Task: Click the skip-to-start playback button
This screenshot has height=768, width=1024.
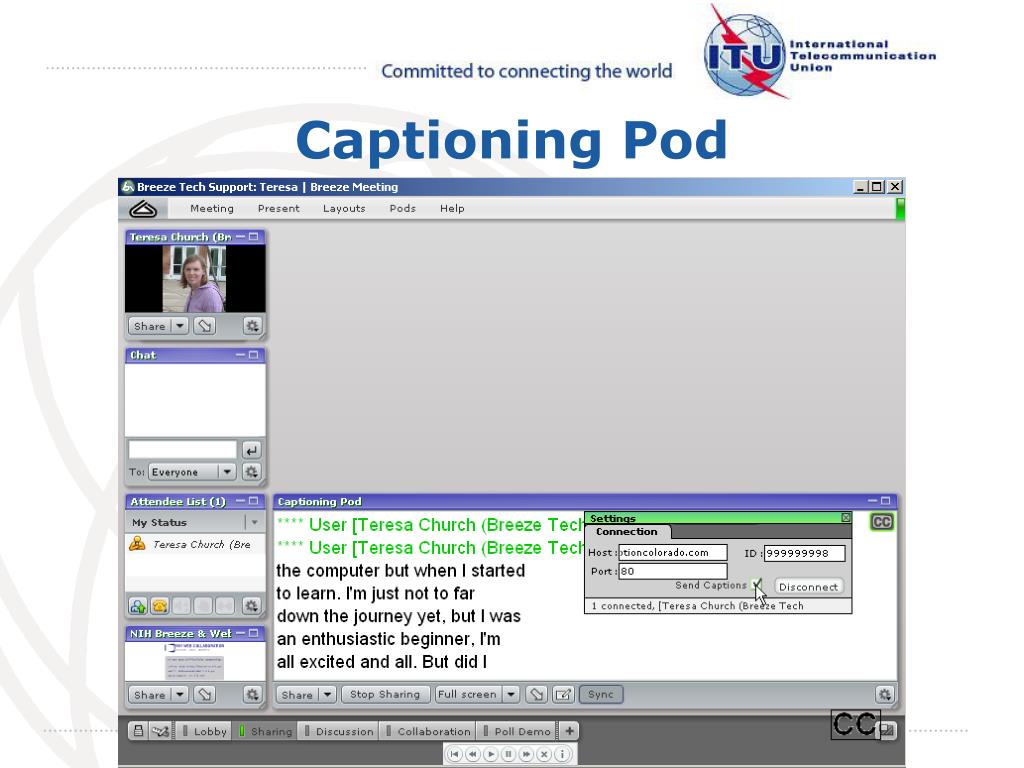Action: click(x=455, y=754)
